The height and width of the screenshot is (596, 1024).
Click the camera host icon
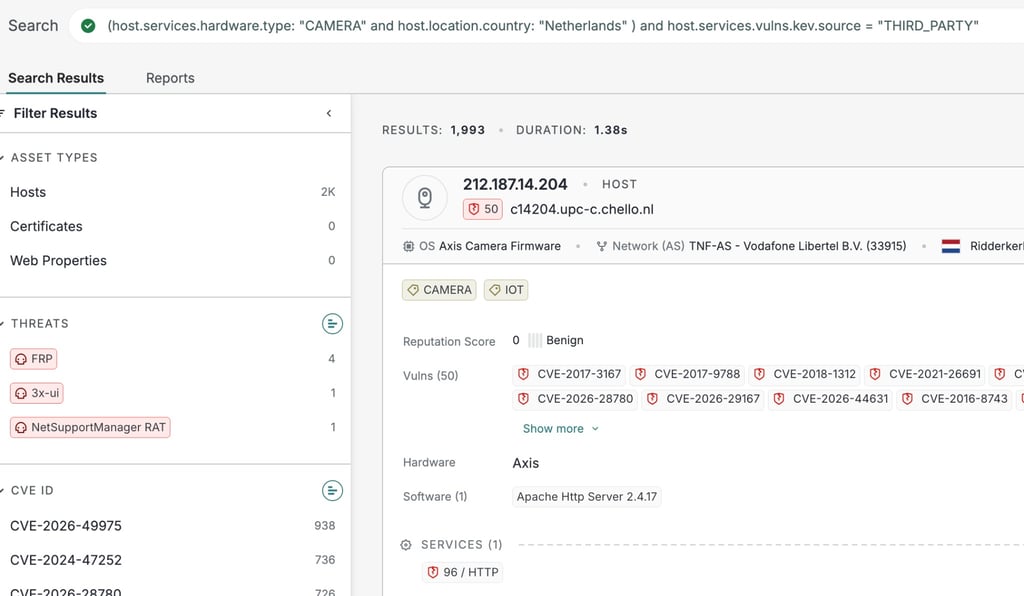coord(424,197)
